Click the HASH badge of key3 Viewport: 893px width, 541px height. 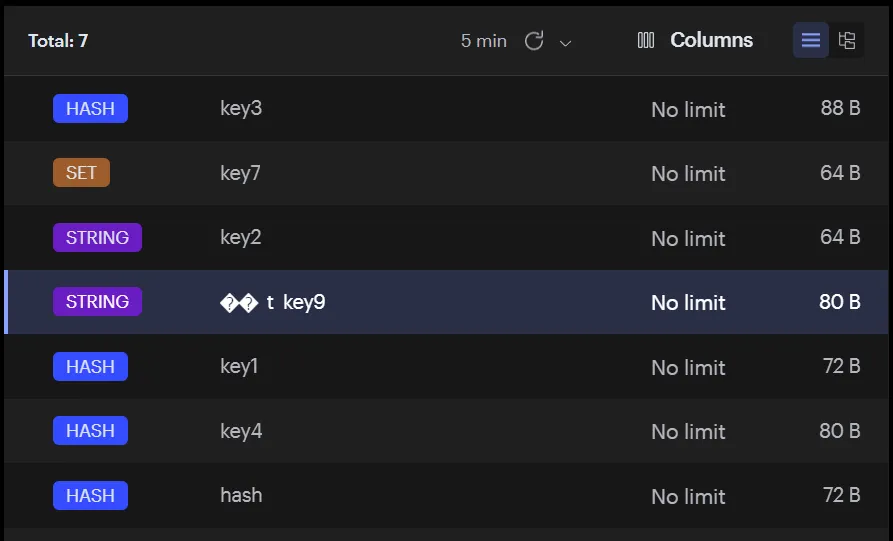coord(90,109)
